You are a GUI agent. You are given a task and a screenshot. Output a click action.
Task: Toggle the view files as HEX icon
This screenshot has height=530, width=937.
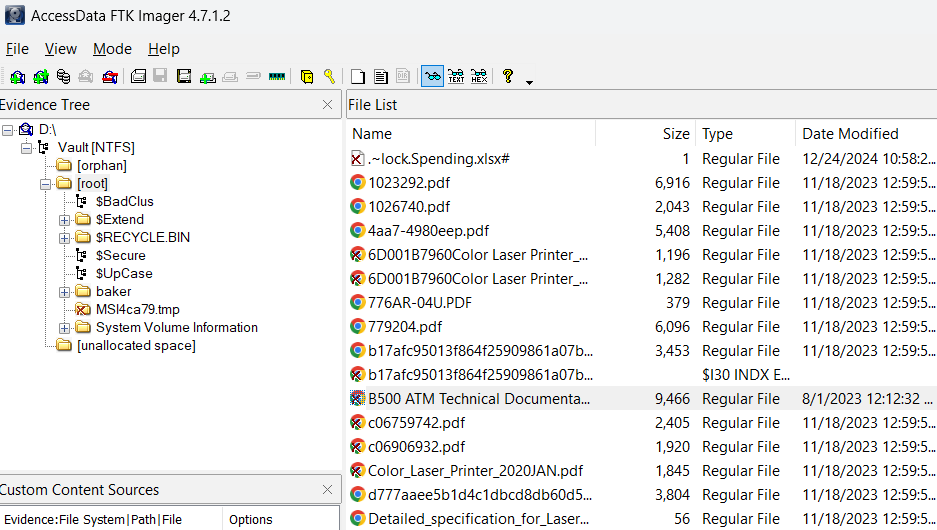pos(479,76)
